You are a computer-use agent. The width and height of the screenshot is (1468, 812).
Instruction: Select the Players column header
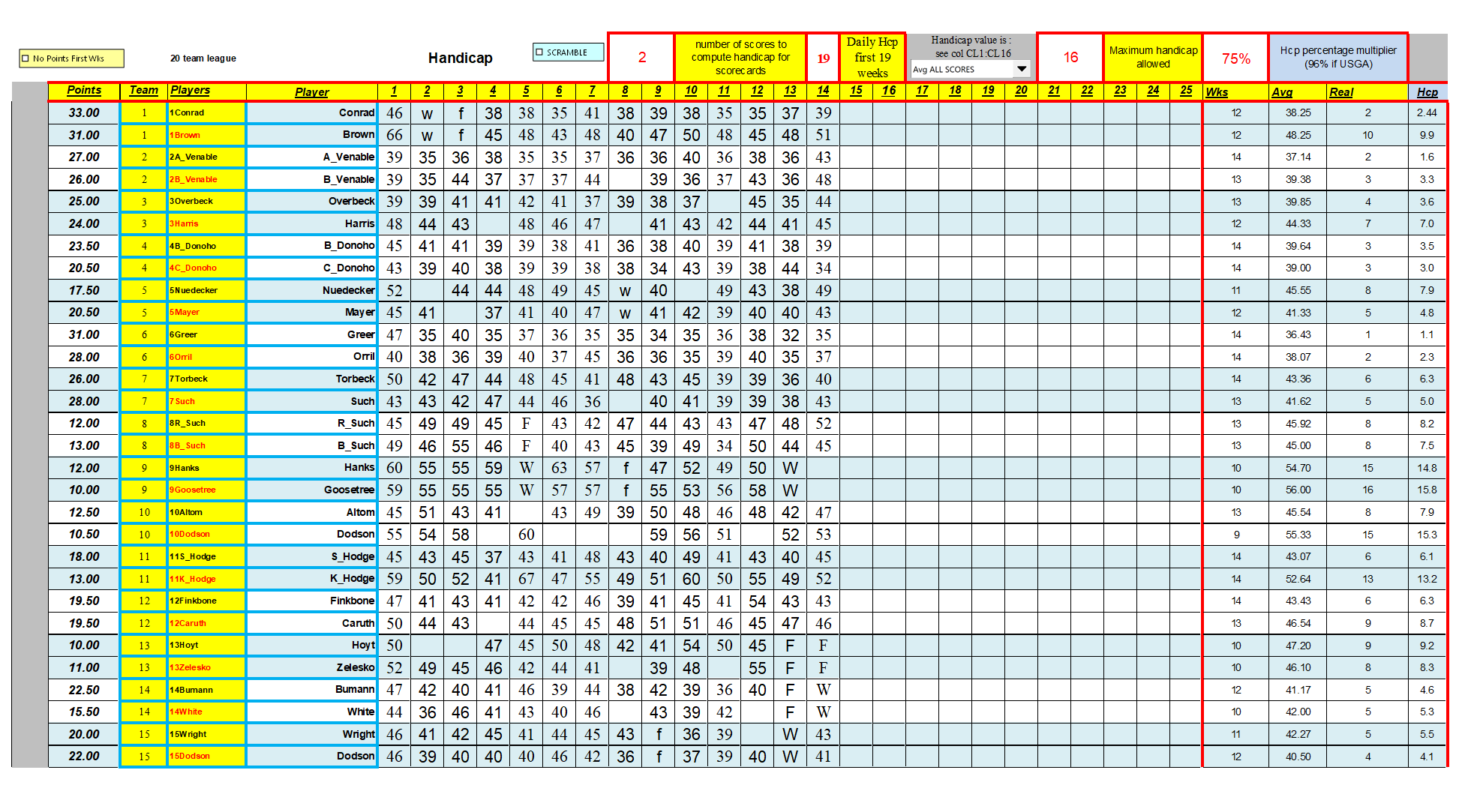pyautogui.click(x=207, y=91)
